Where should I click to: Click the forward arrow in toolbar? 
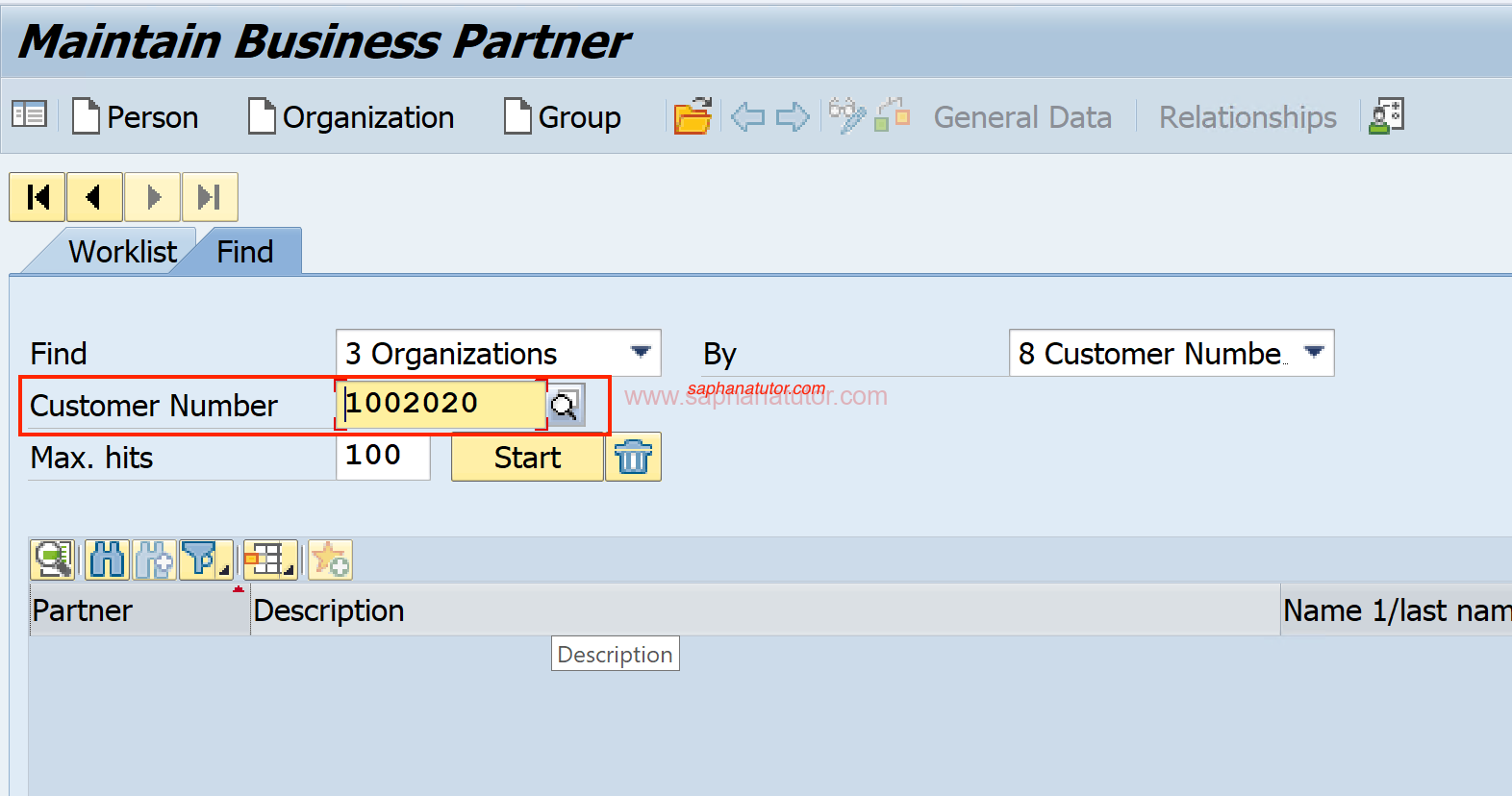(794, 117)
